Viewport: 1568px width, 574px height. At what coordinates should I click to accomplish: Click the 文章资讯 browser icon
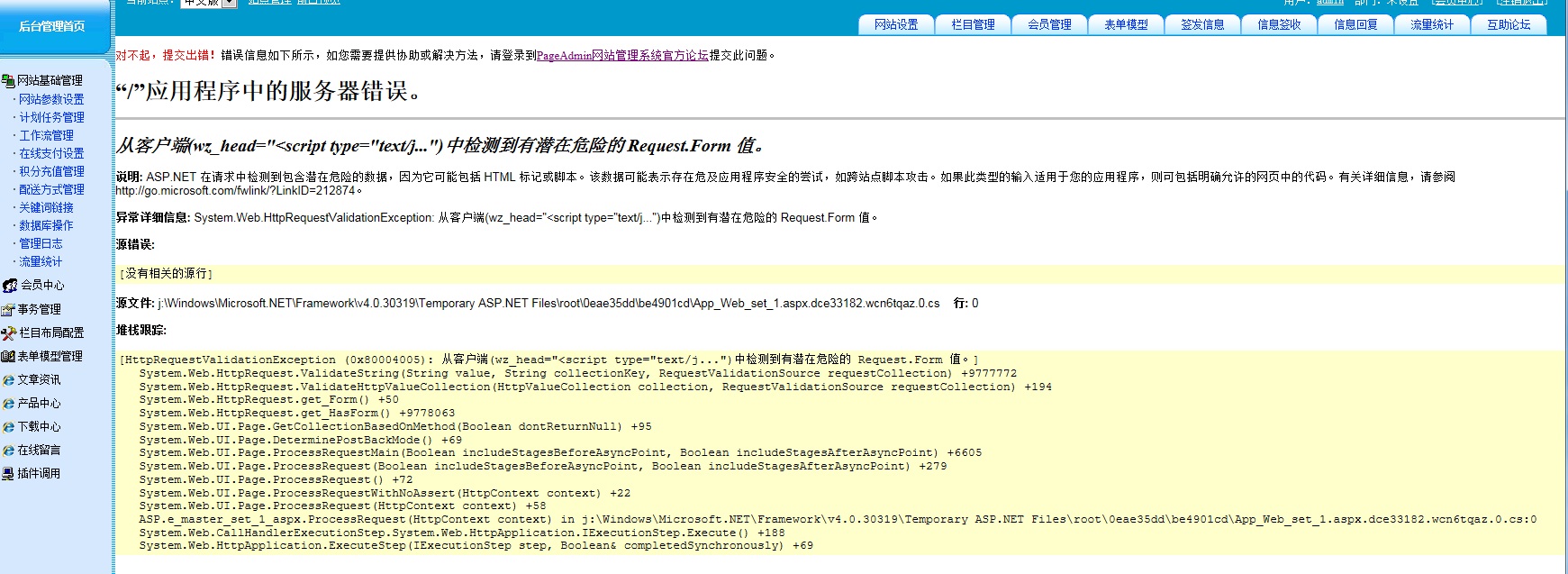pyautogui.click(x=8, y=380)
